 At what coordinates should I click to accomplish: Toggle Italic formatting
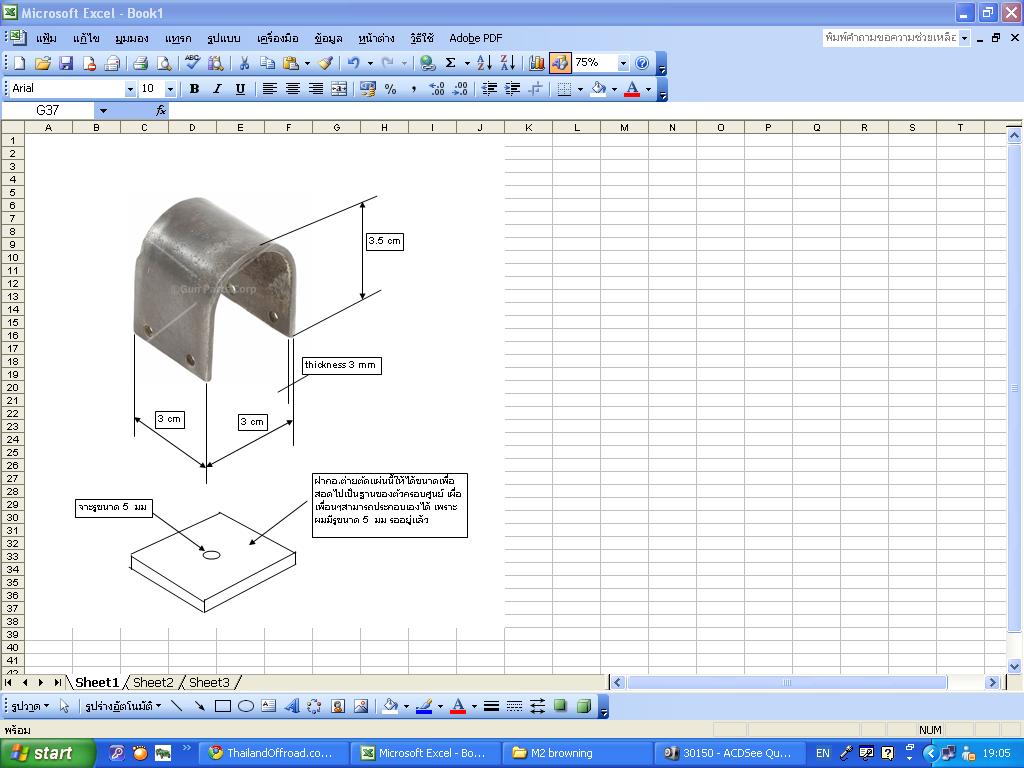pos(217,89)
